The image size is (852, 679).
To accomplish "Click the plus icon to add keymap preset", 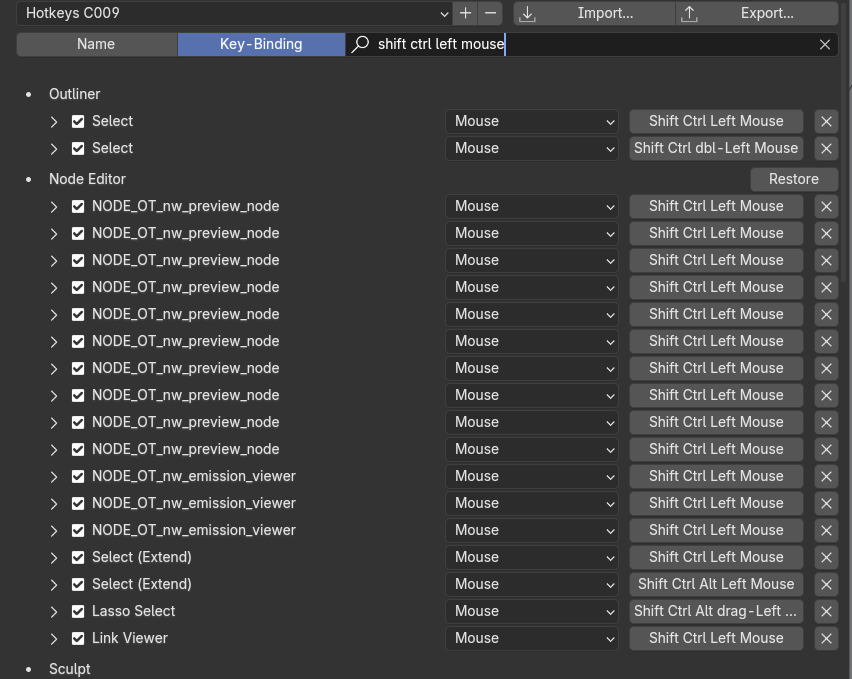I will pyautogui.click(x=465, y=13).
